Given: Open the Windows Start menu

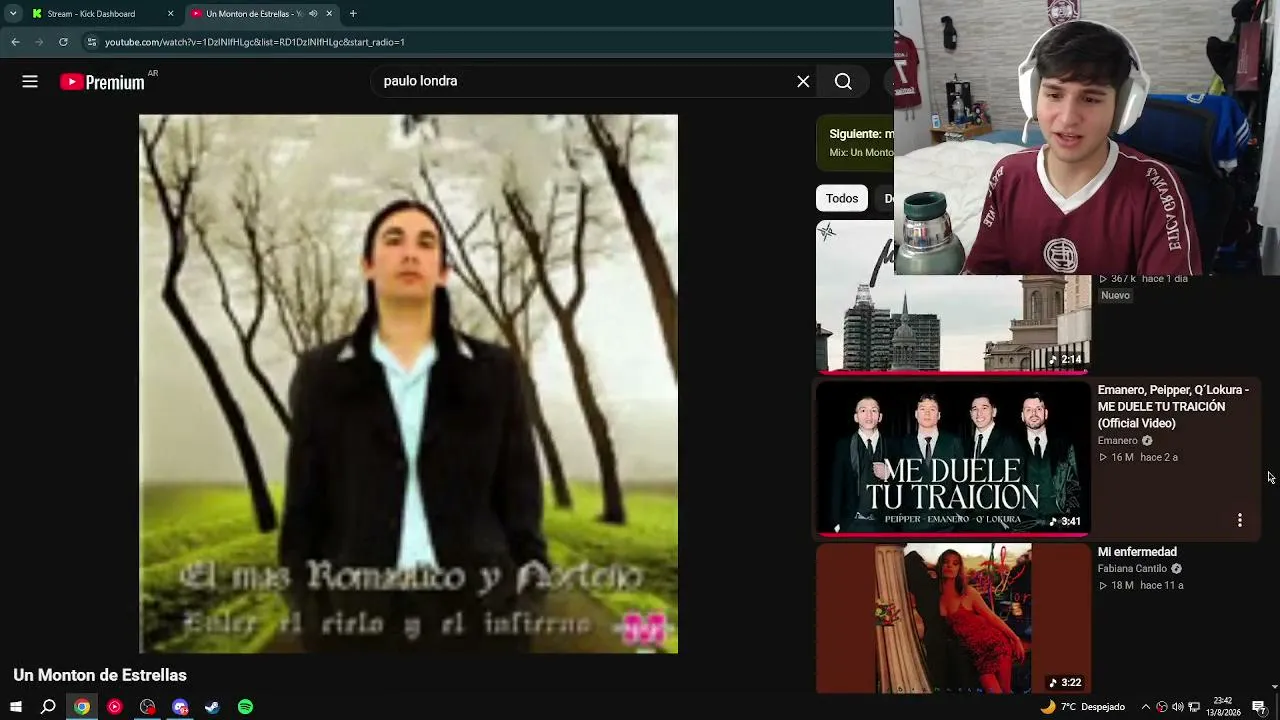Looking at the screenshot, I should tap(16, 707).
